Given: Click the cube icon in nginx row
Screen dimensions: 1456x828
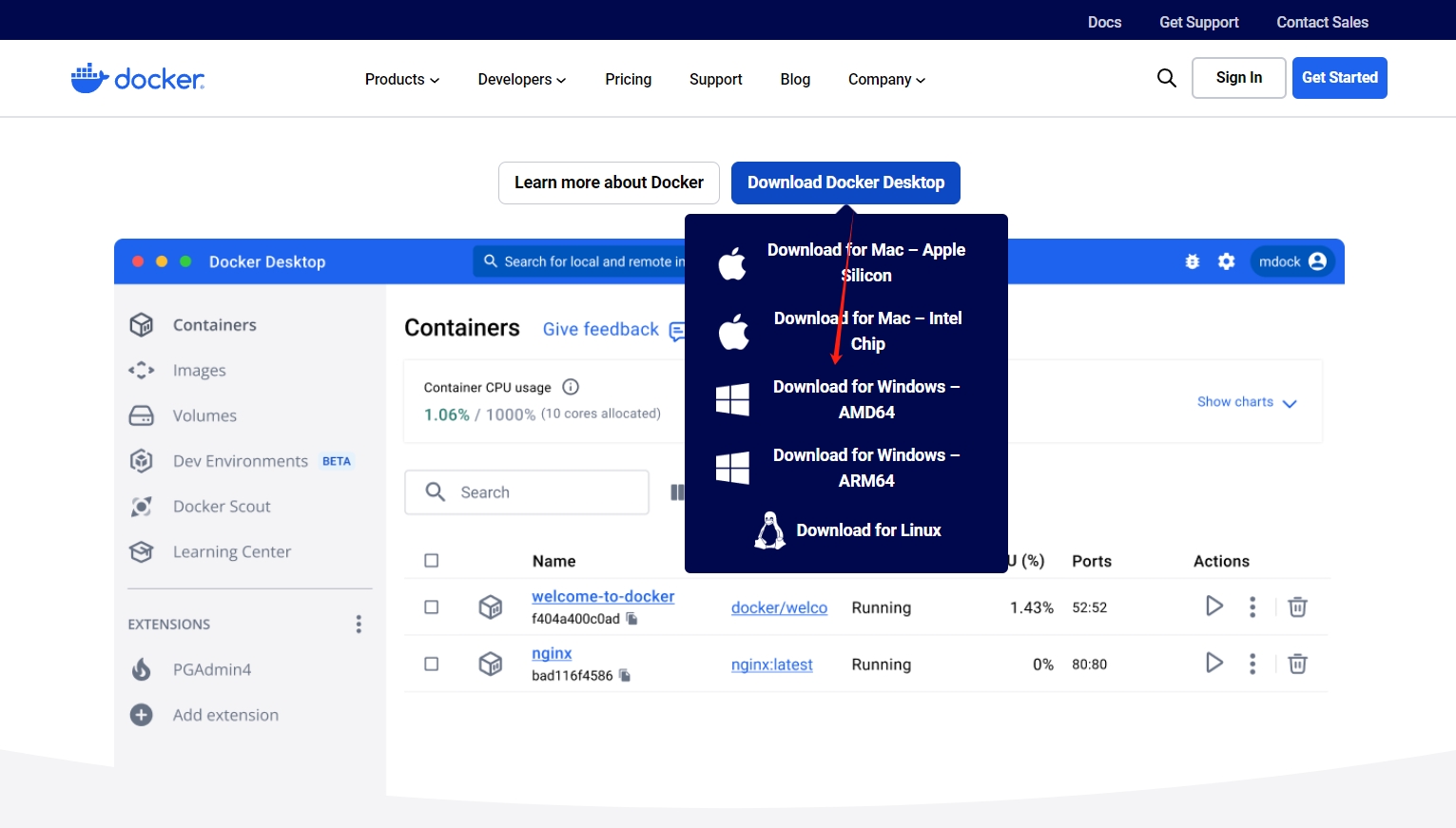Looking at the screenshot, I should click(x=491, y=664).
